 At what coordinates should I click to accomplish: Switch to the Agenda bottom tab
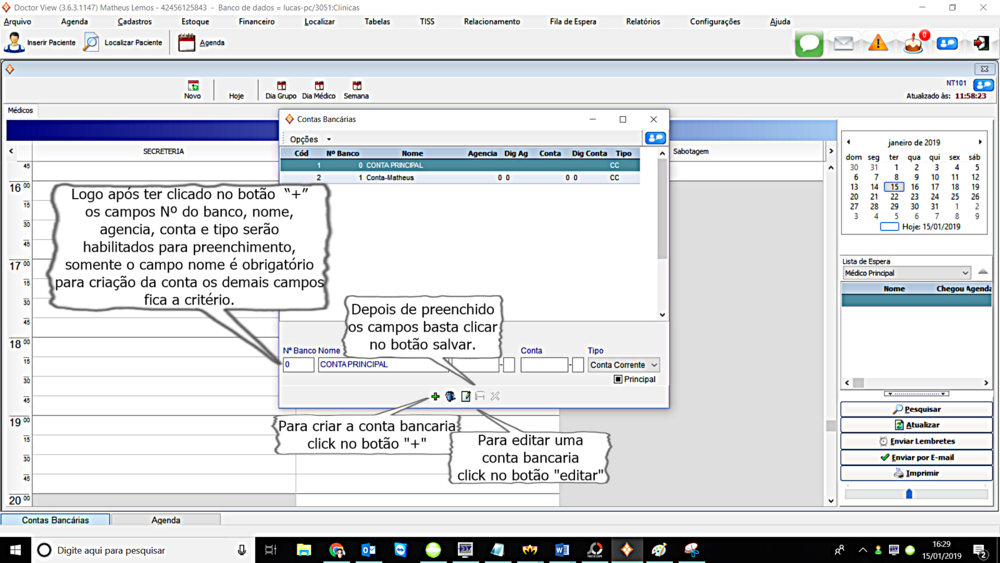[166, 520]
